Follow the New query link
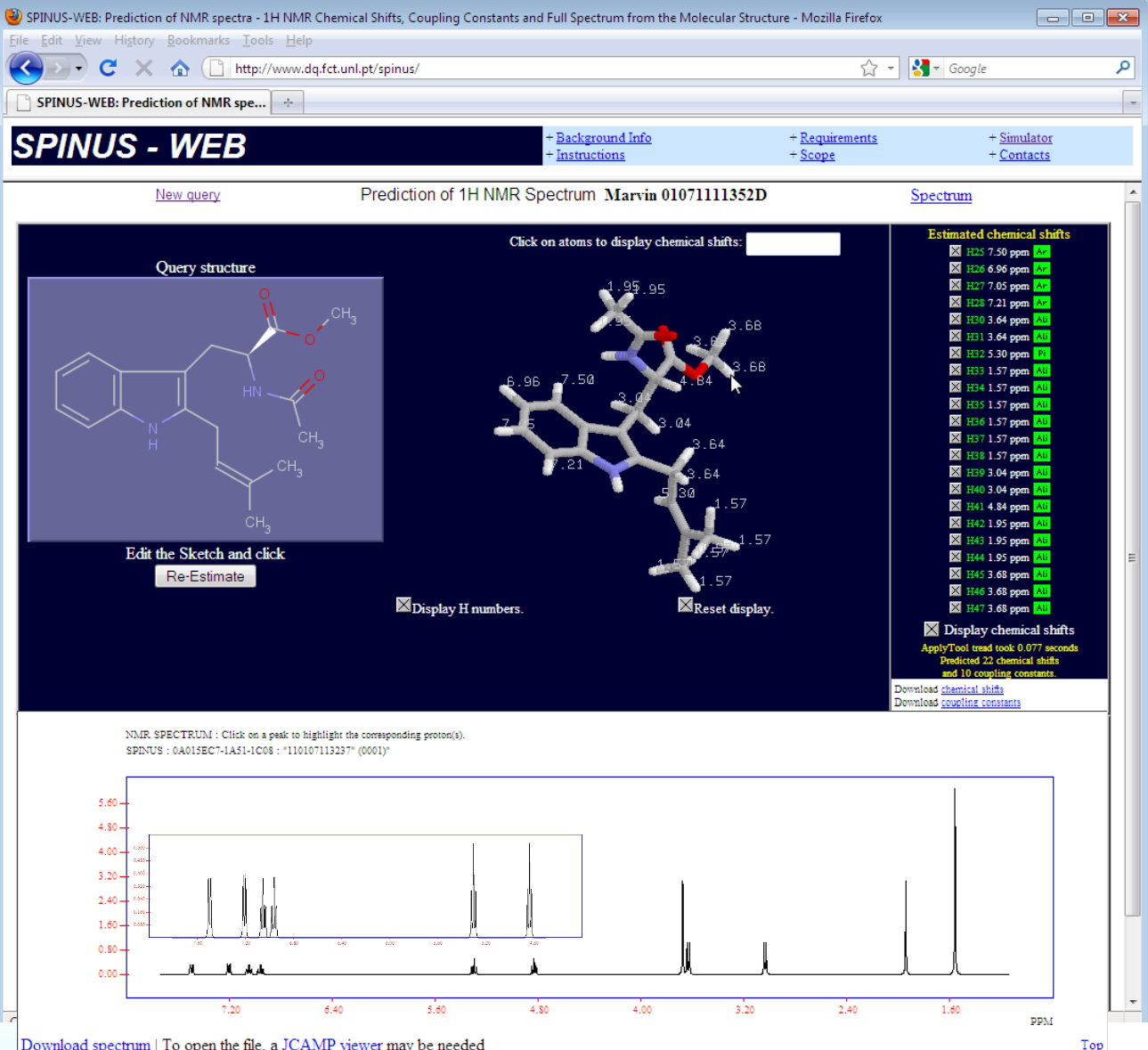Screen dimensions: 1148x1050 pos(188,195)
